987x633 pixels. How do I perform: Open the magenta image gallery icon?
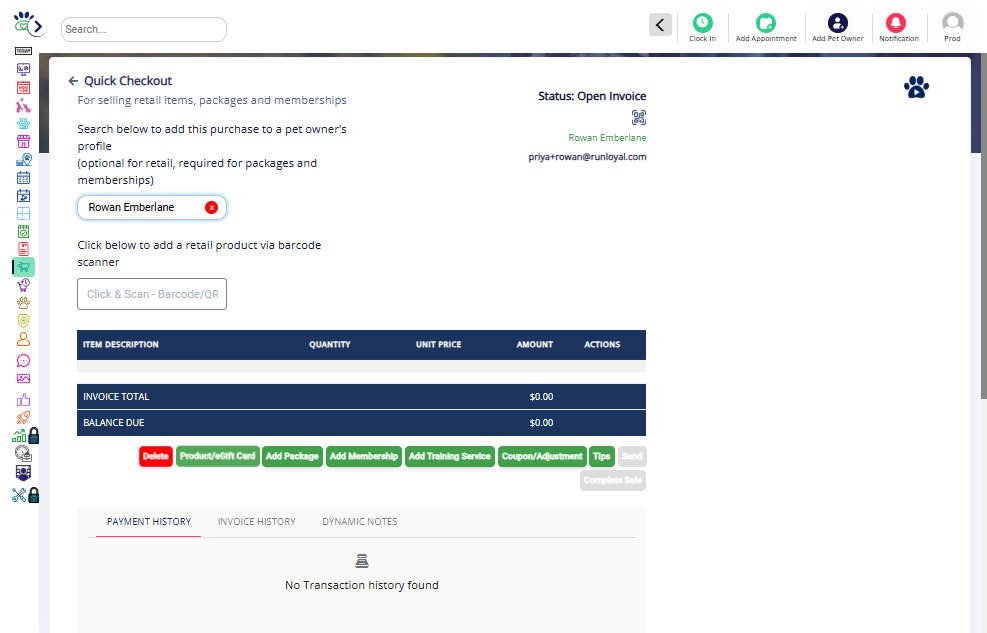pos(23,379)
